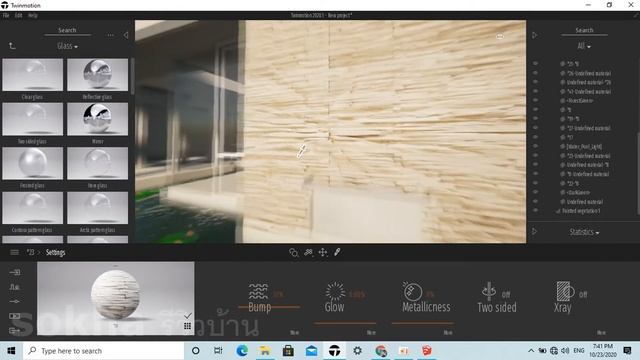Image resolution: width=640 pixels, height=360 pixels.
Task: Open Windows Settings gear in taskbar
Action: pyautogui.click(x=358, y=351)
